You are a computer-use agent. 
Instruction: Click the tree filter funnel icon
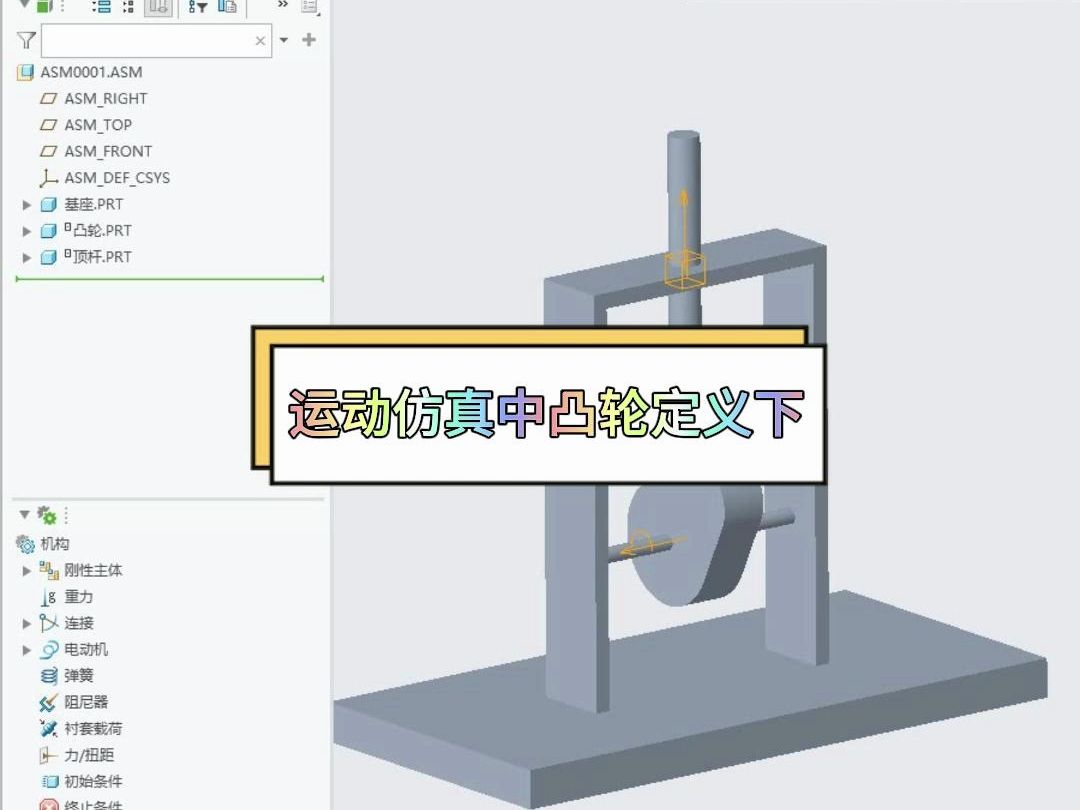tap(26, 40)
